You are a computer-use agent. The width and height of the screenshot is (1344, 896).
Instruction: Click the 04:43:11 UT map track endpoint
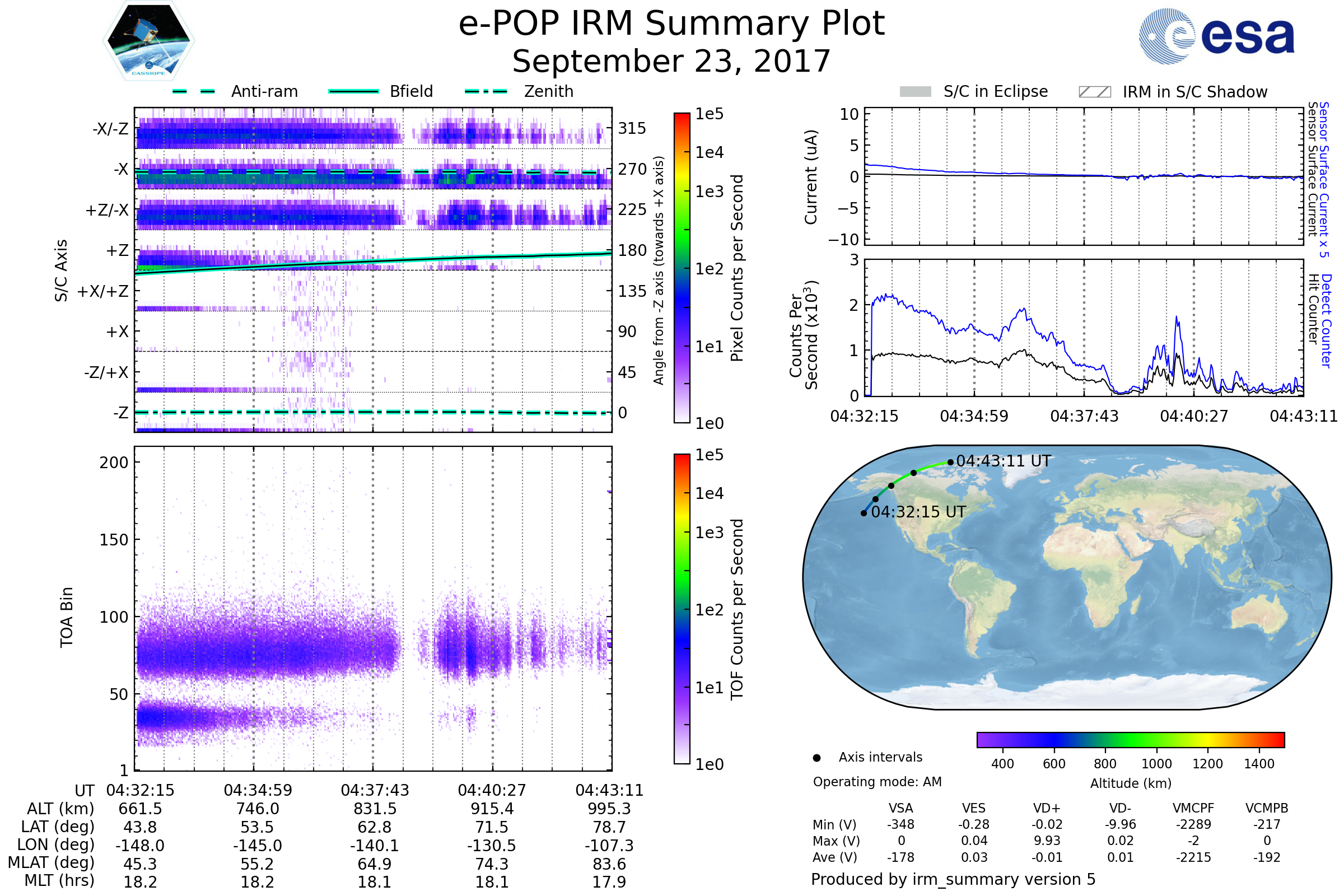pos(950,463)
